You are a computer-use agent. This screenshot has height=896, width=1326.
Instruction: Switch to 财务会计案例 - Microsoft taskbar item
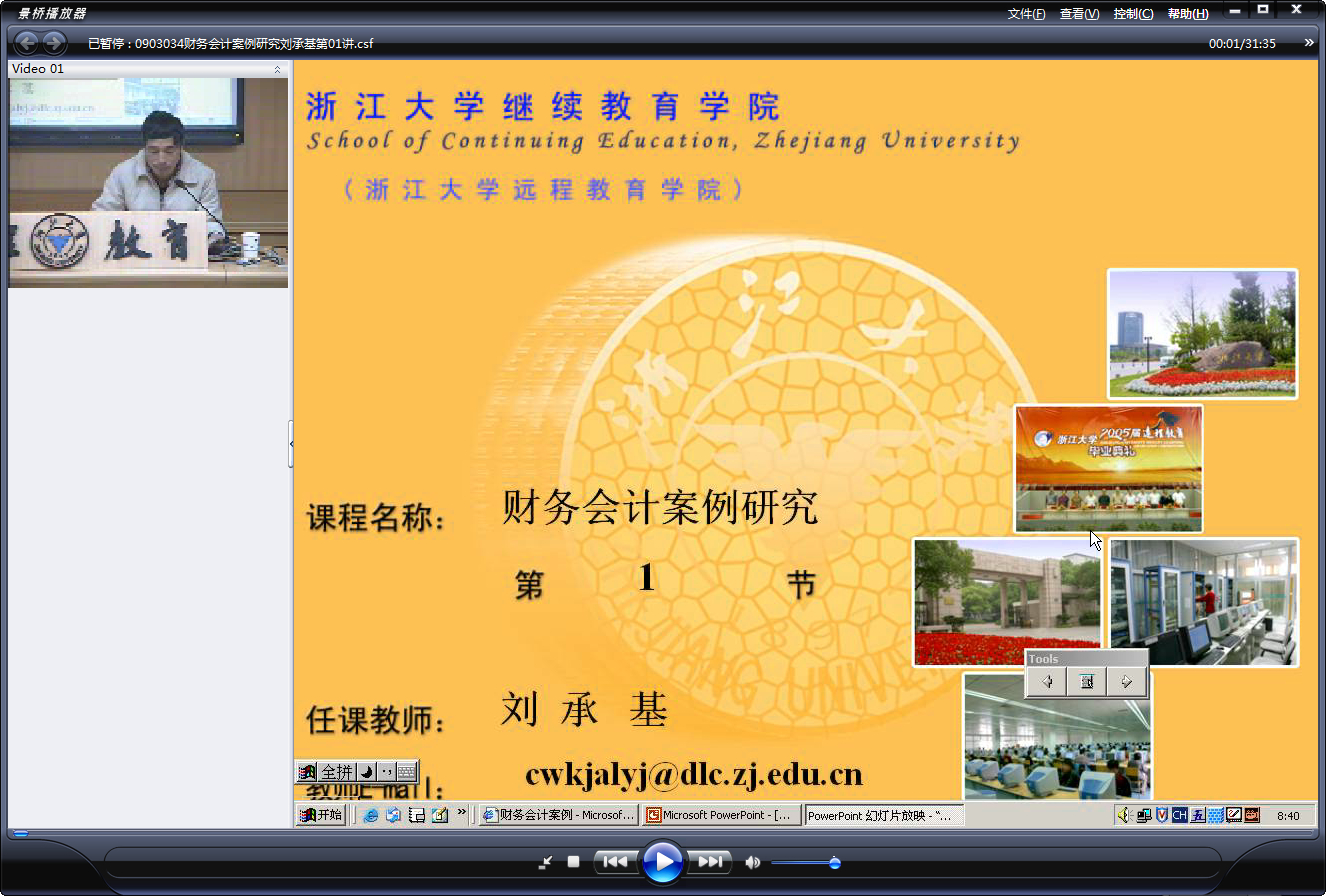click(x=558, y=815)
